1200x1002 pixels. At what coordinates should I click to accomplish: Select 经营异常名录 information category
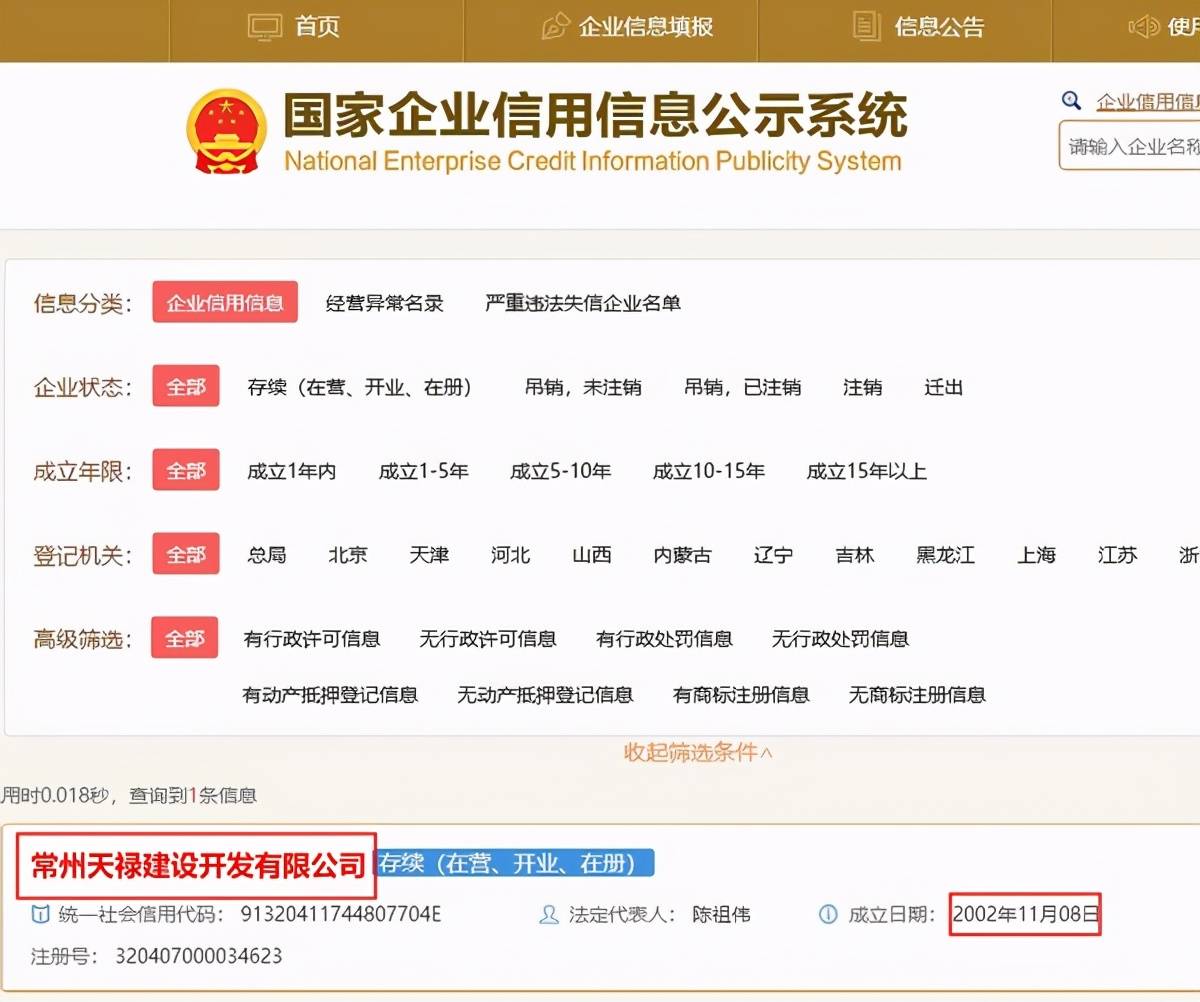(384, 303)
